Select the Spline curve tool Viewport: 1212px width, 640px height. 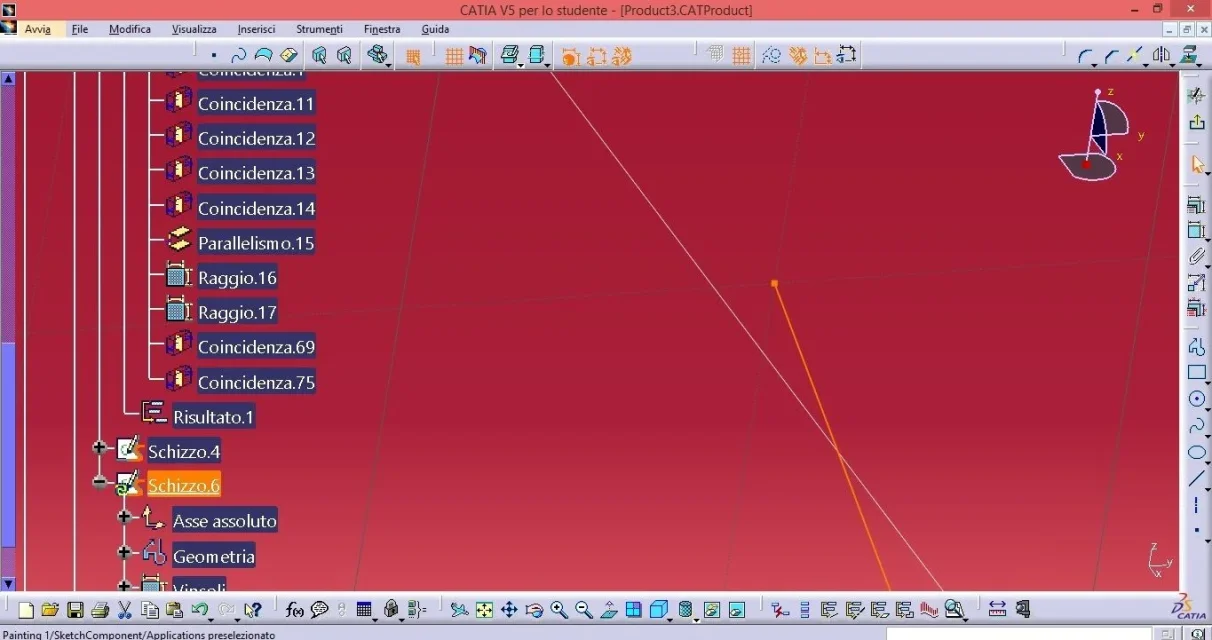coord(1196,426)
